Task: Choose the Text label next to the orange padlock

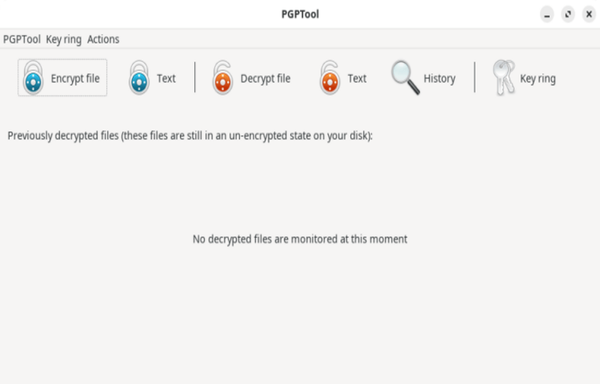Action: (357, 78)
